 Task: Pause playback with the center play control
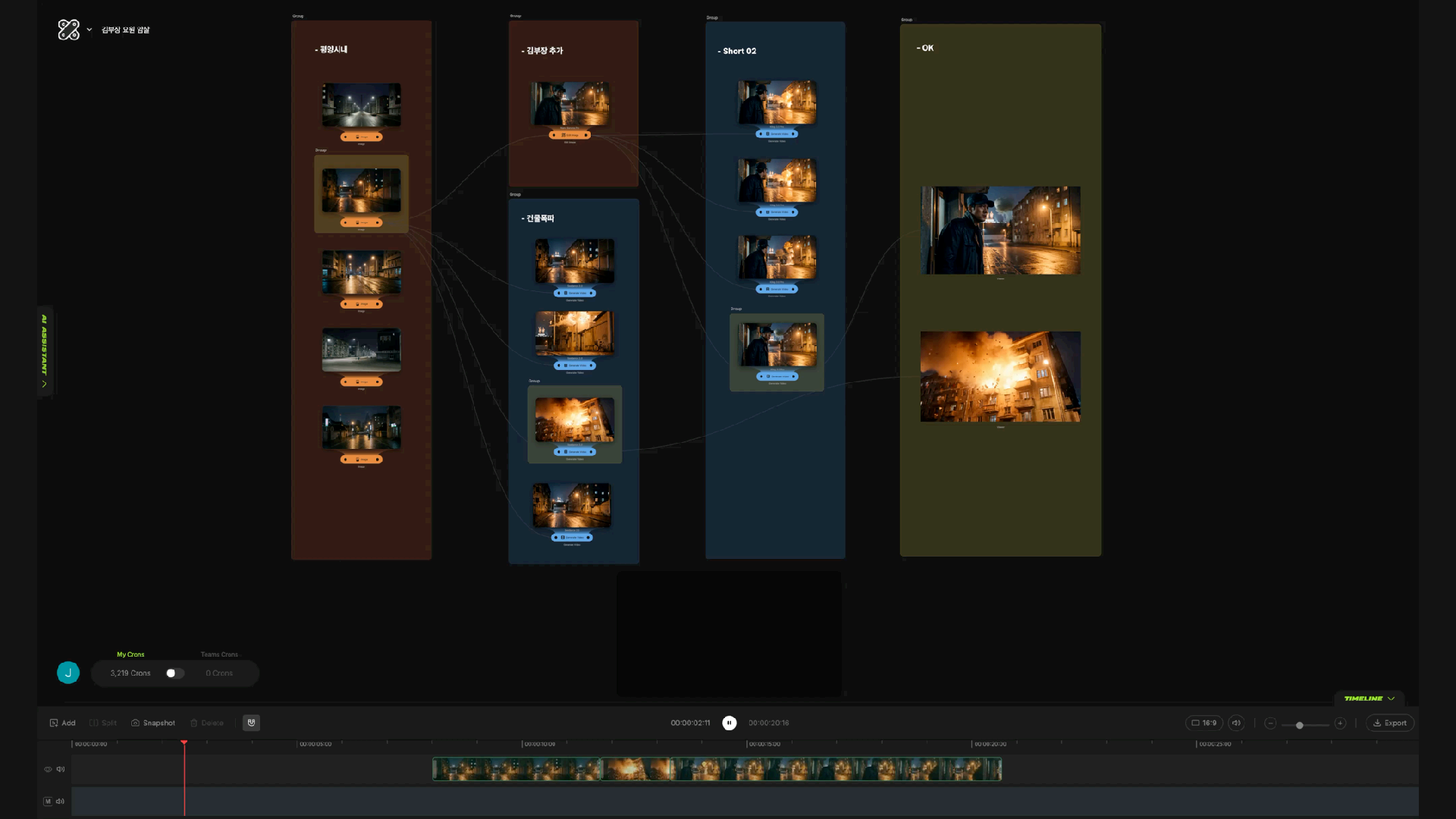point(730,723)
